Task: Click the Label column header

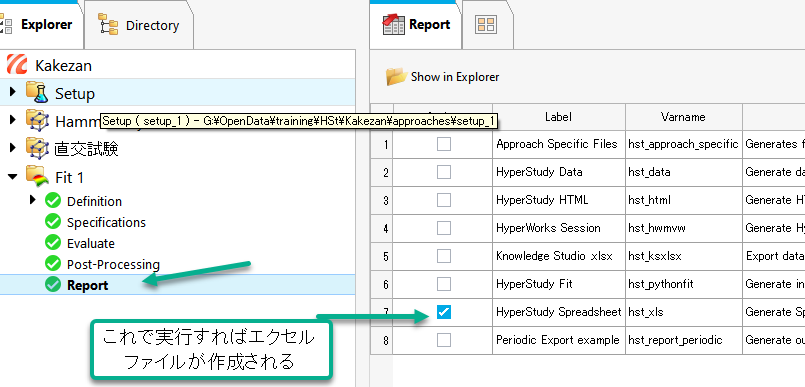Action: 559,117
